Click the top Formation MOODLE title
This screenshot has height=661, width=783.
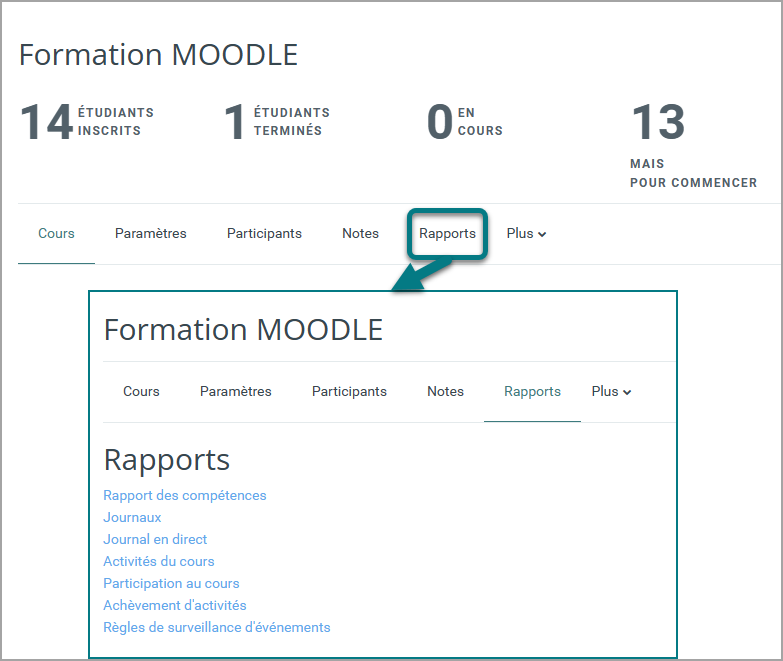[x=158, y=54]
